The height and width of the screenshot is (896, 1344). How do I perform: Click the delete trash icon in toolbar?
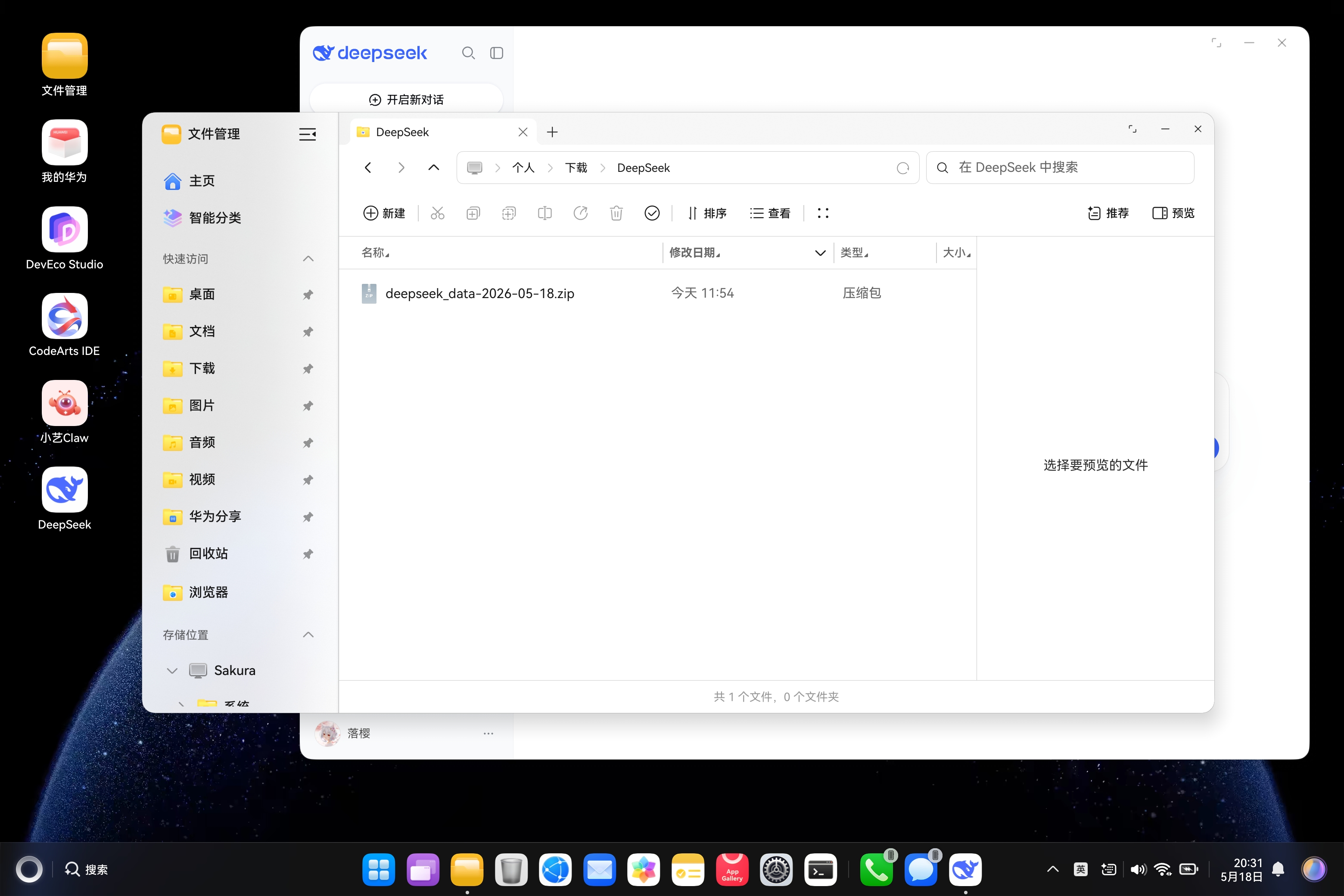tap(616, 213)
